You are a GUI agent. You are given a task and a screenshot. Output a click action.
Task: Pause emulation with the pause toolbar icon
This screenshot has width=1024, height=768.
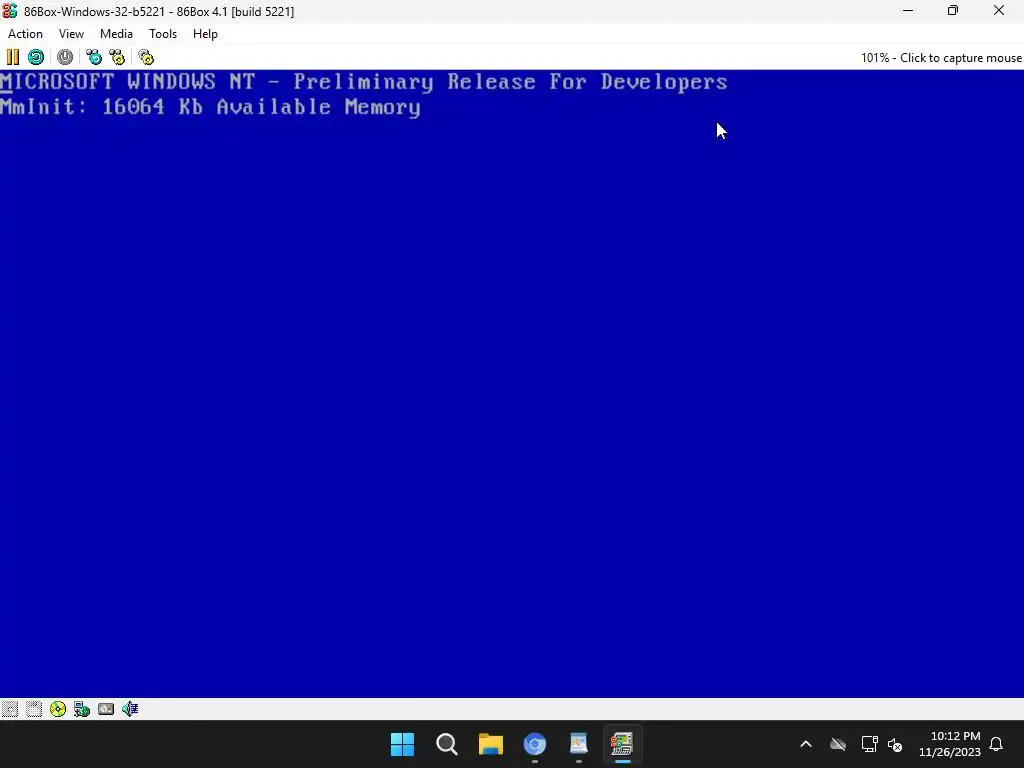[12, 57]
